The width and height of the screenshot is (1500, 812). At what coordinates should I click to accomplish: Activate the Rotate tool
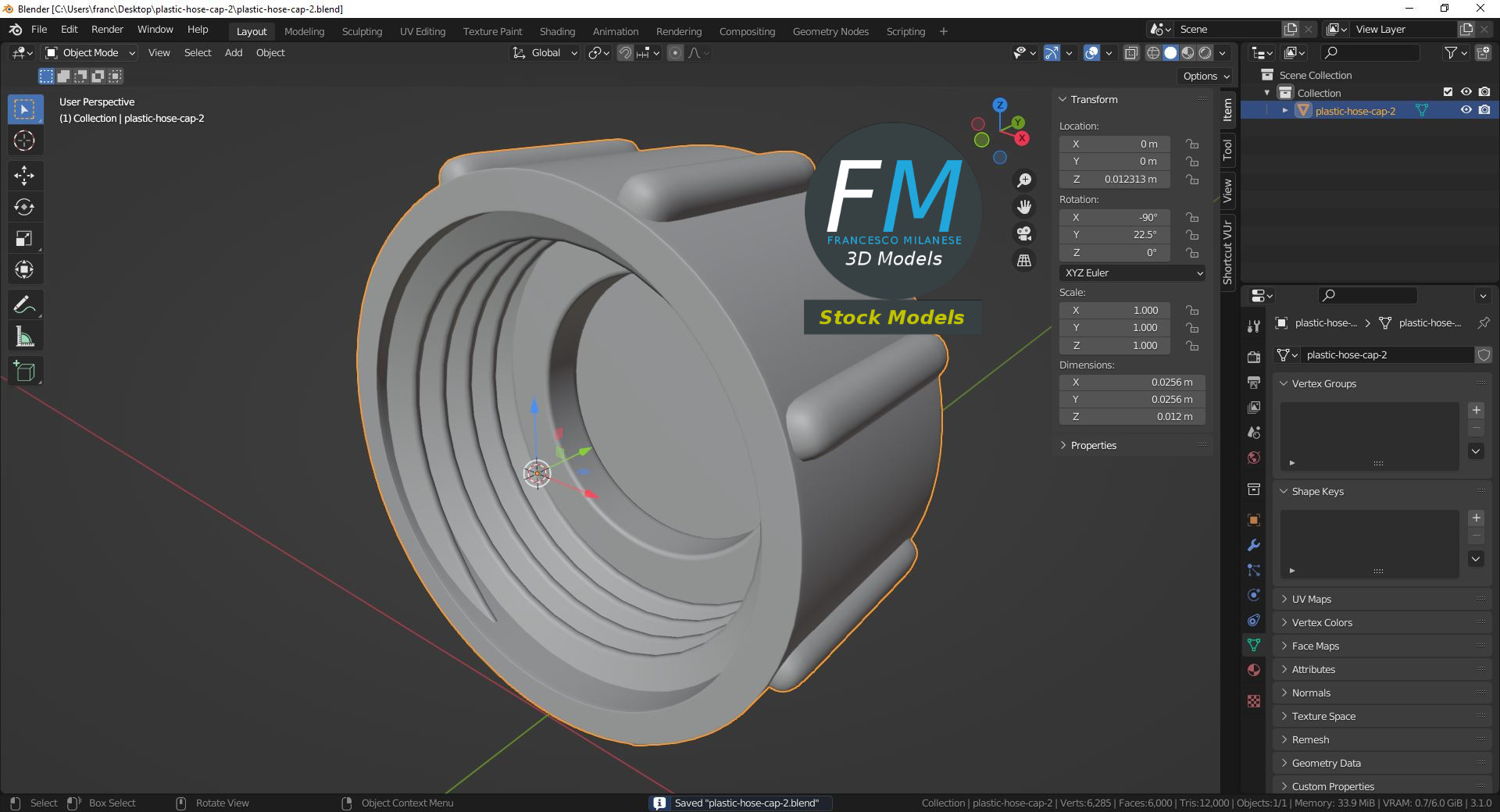point(24,207)
